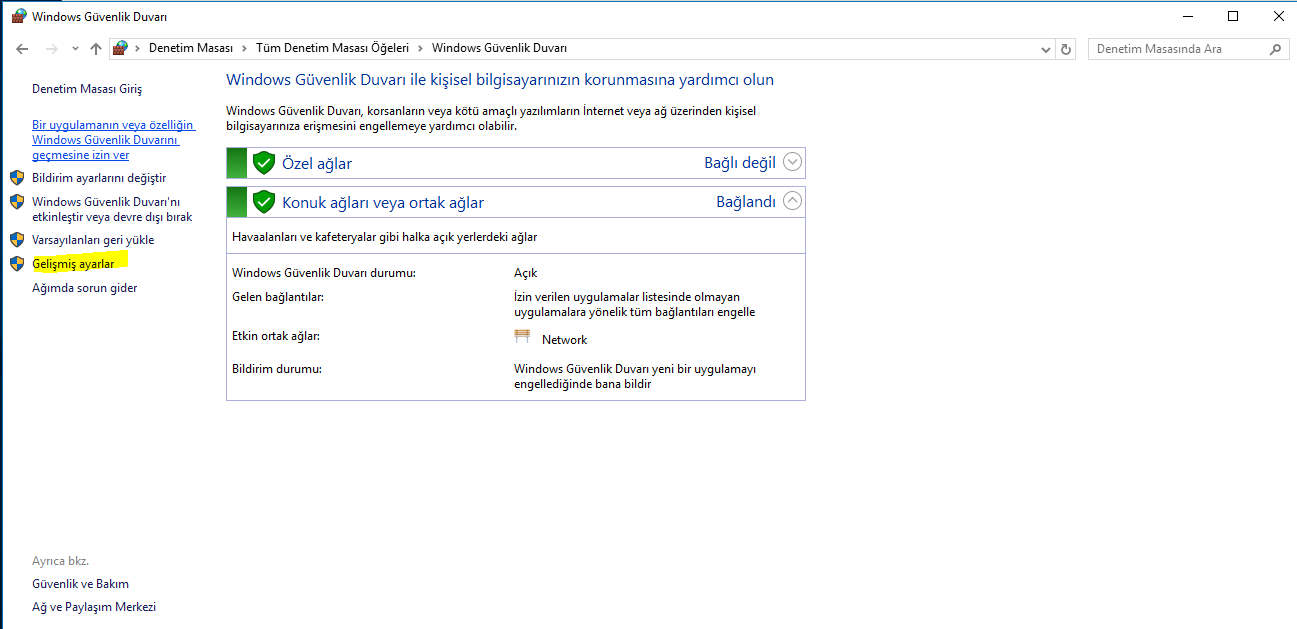Open Ağımda sorun gider link
The width and height of the screenshot is (1297, 629).
[85, 288]
